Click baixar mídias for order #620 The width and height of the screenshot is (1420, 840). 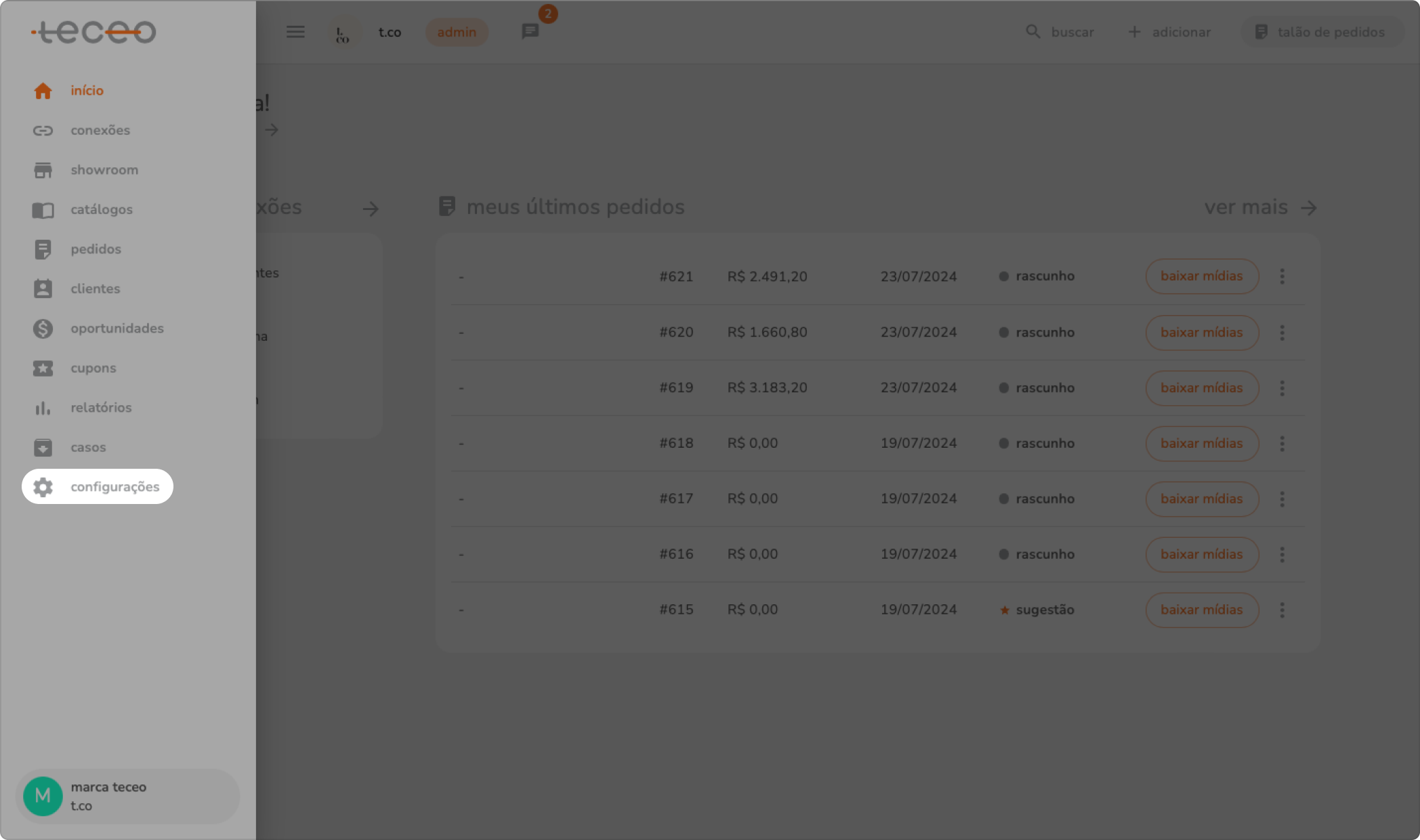click(1201, 333)
